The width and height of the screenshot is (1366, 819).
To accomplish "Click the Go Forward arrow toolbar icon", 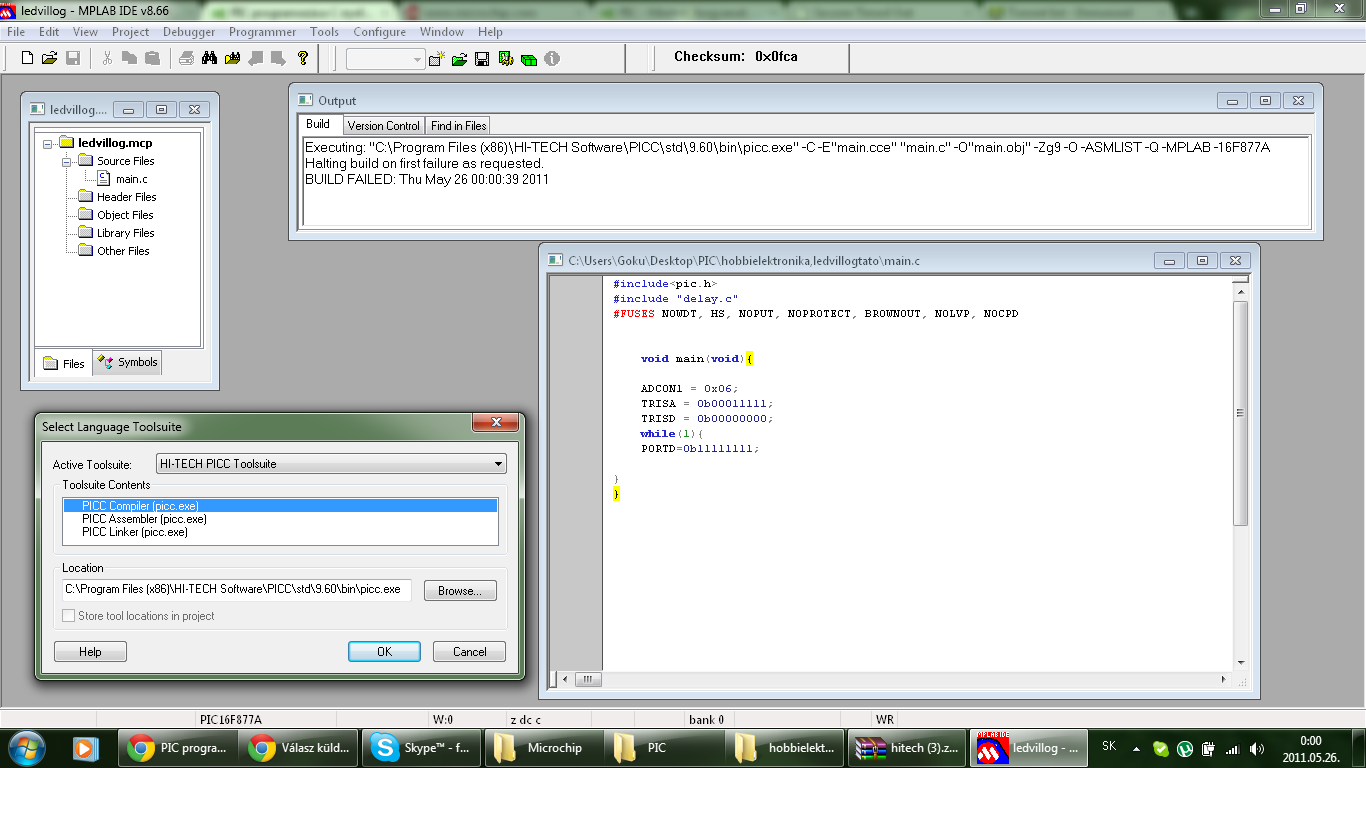I will pyautogui.click(x=279, y=59).
